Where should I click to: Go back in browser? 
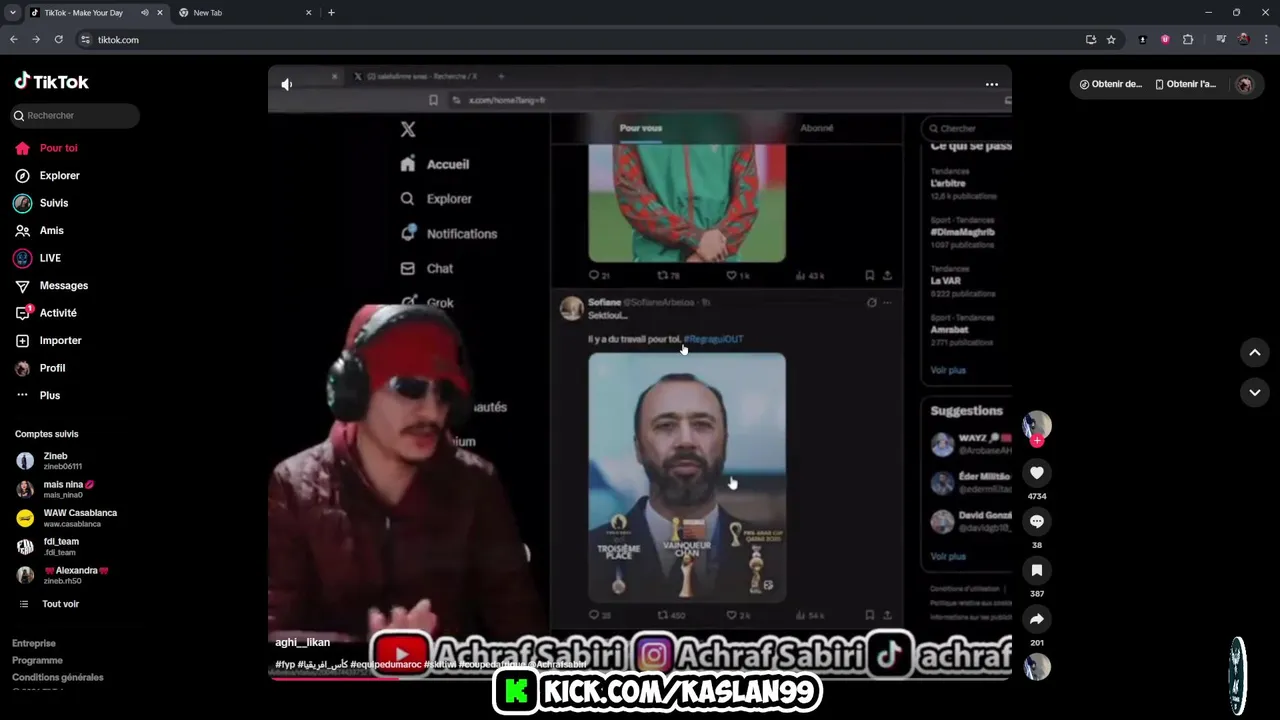click(x=13, y=40)
